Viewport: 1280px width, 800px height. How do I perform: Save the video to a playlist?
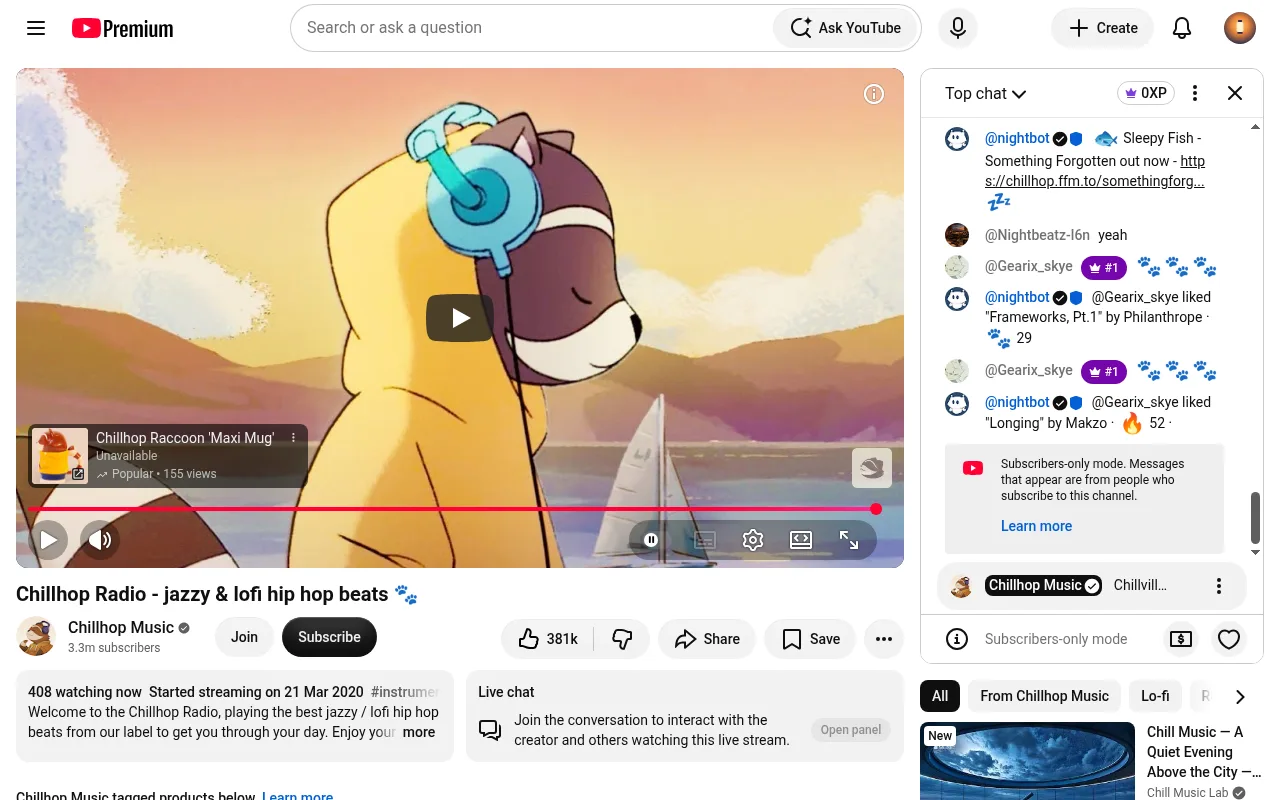click(x=811, y=639)
